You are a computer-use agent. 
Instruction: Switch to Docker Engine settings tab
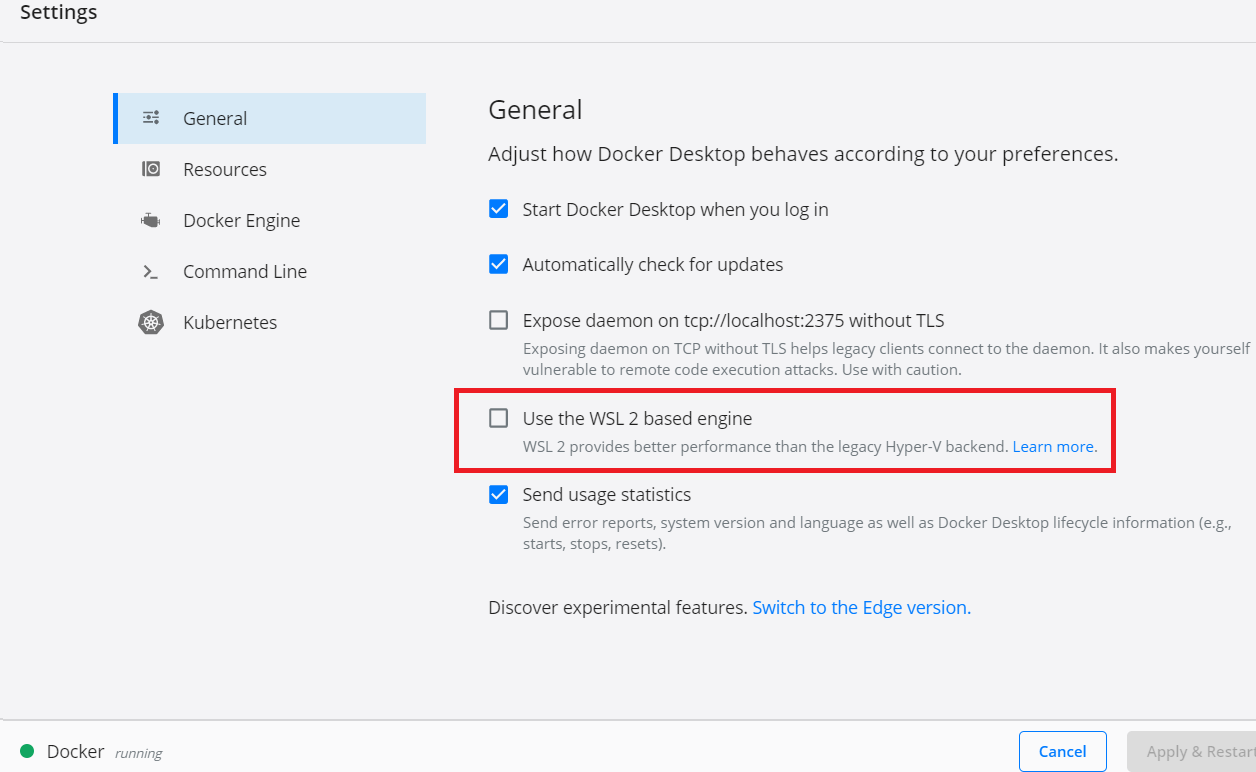270,220
